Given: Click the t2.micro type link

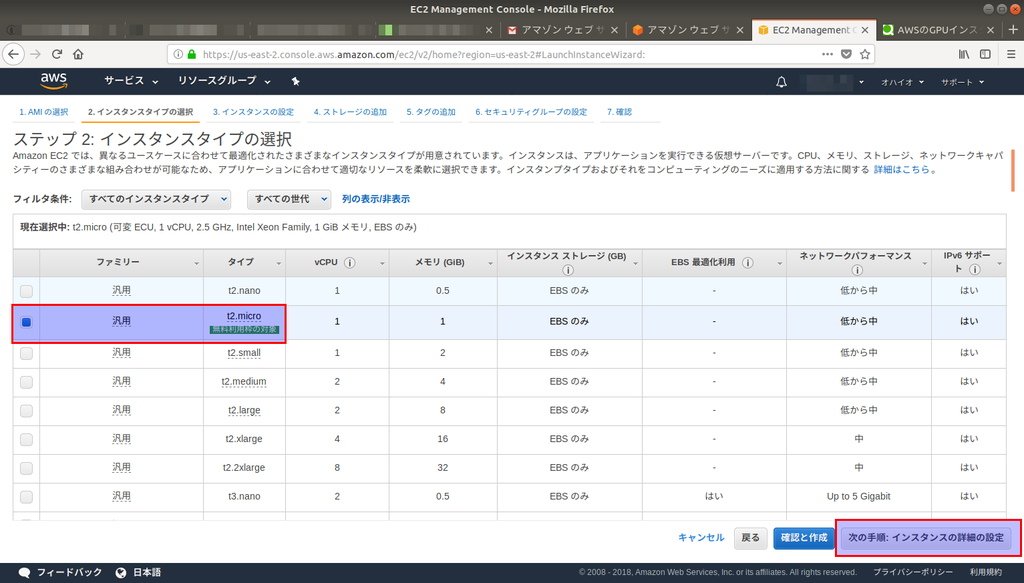Looking at the screenshot, I should pyautogui.click(x=244, y=316).
